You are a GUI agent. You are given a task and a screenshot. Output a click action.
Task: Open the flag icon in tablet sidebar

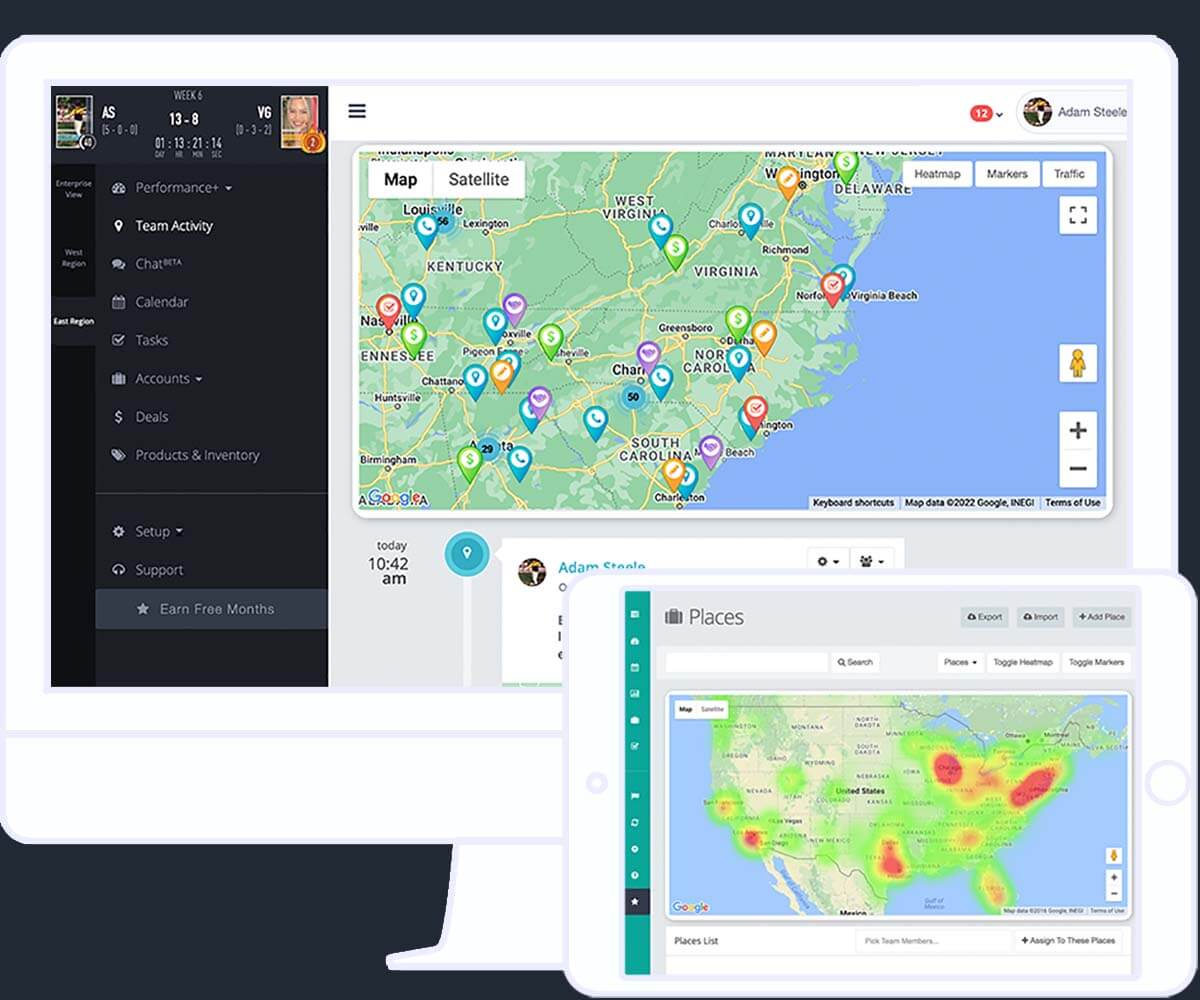pyautogui.click(x=635, y=797)
